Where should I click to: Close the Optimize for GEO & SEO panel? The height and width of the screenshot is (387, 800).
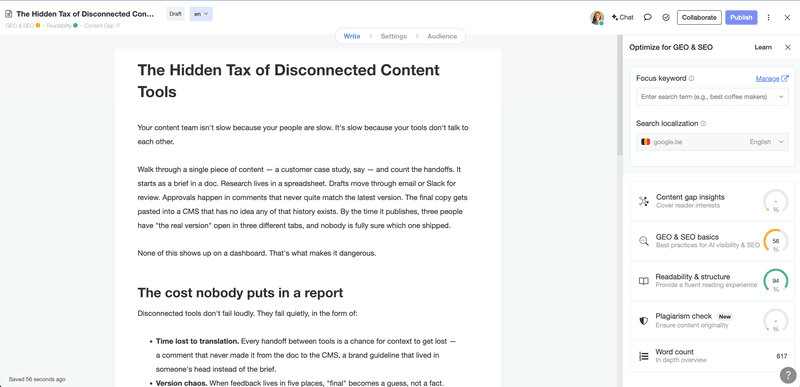(x=787, y=47)
